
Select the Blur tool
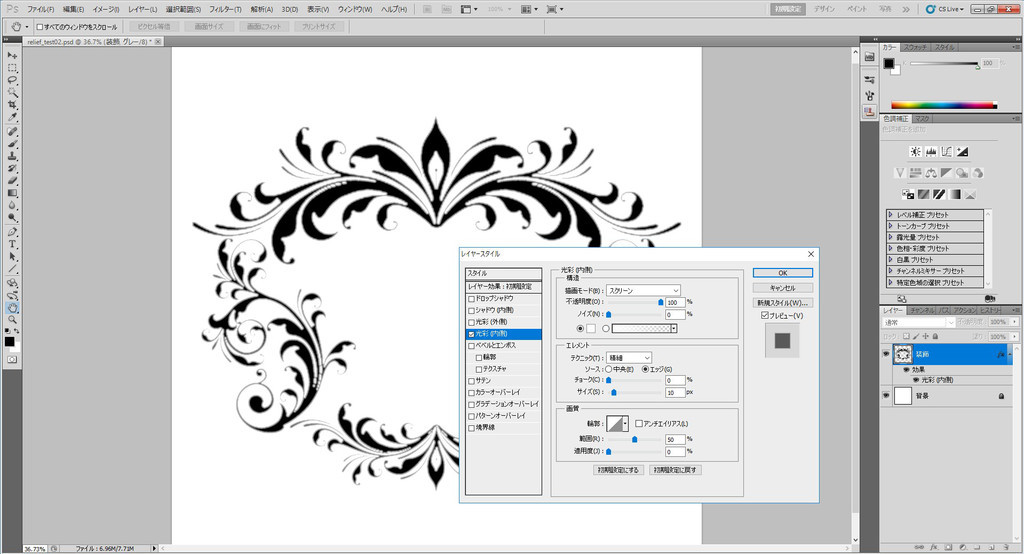click(12, 206)
